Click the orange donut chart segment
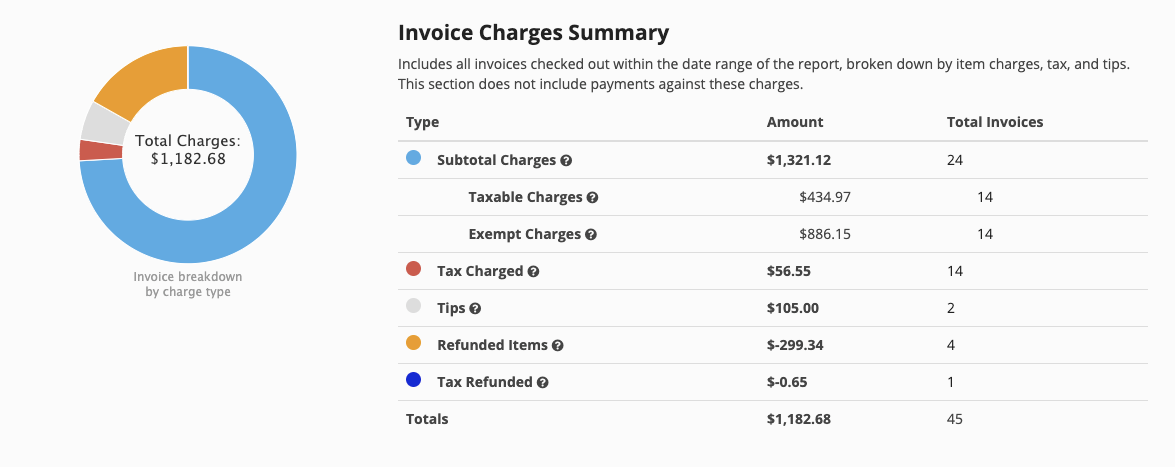This screenshot has width=1175, height=467. click(150, 81)
